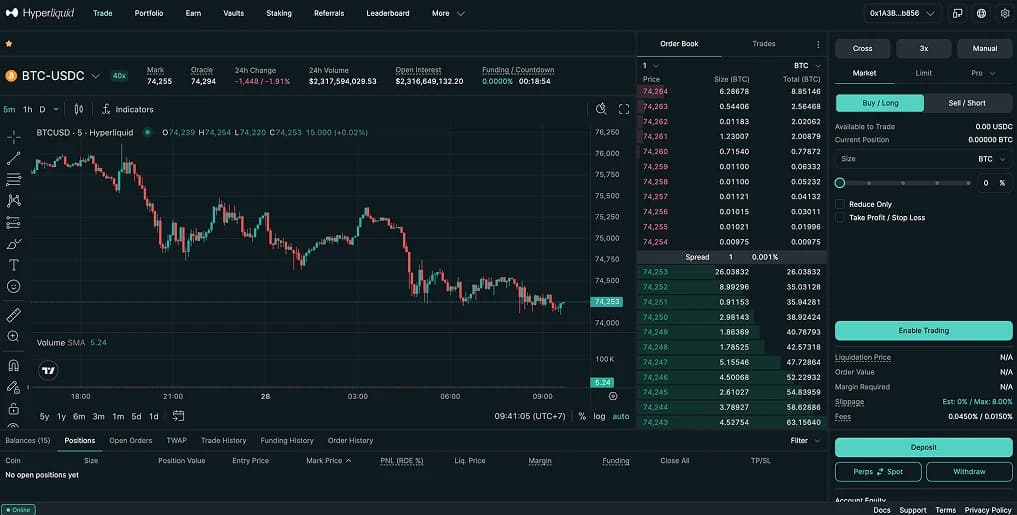Open the settings gear in header
The width and height of the screenshot is (1017, 515).
(x=1005, y=13)
